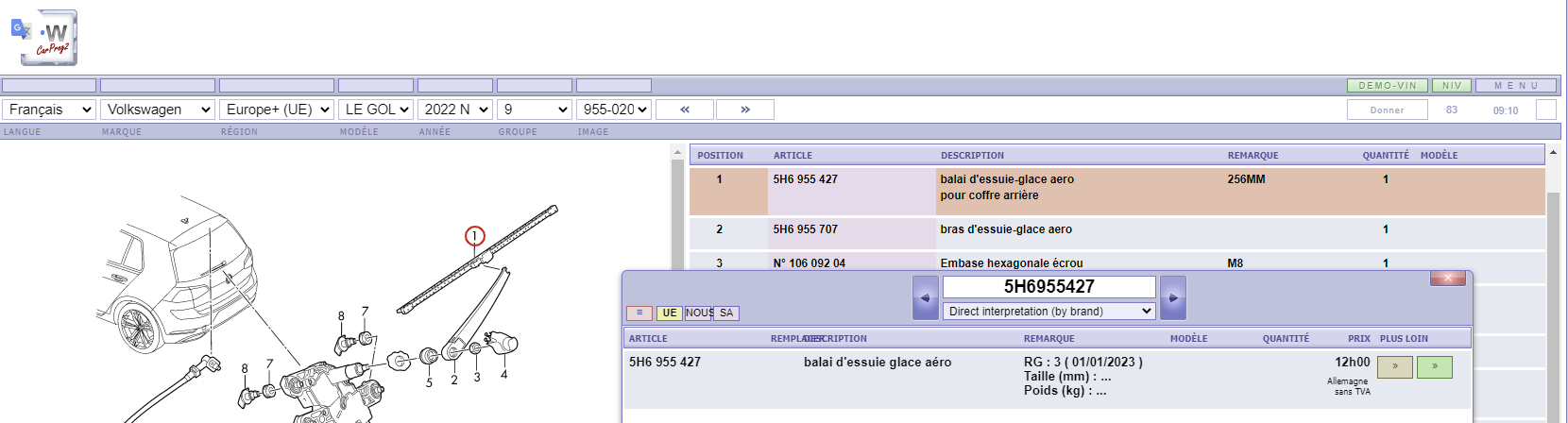The image size is (1568, 423).
Task: Click the POSITION column header
Action: (x=720, y=155)
